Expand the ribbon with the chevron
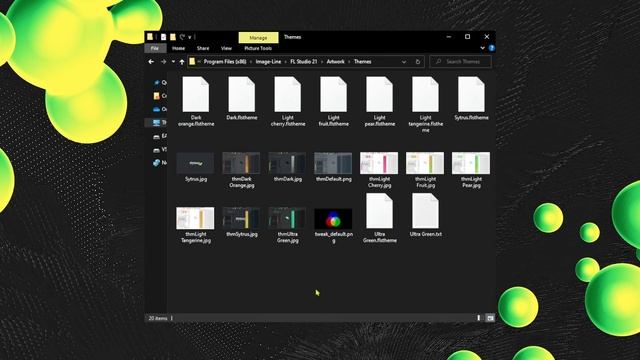The image size is (640, 360). [x=482, y=48]
